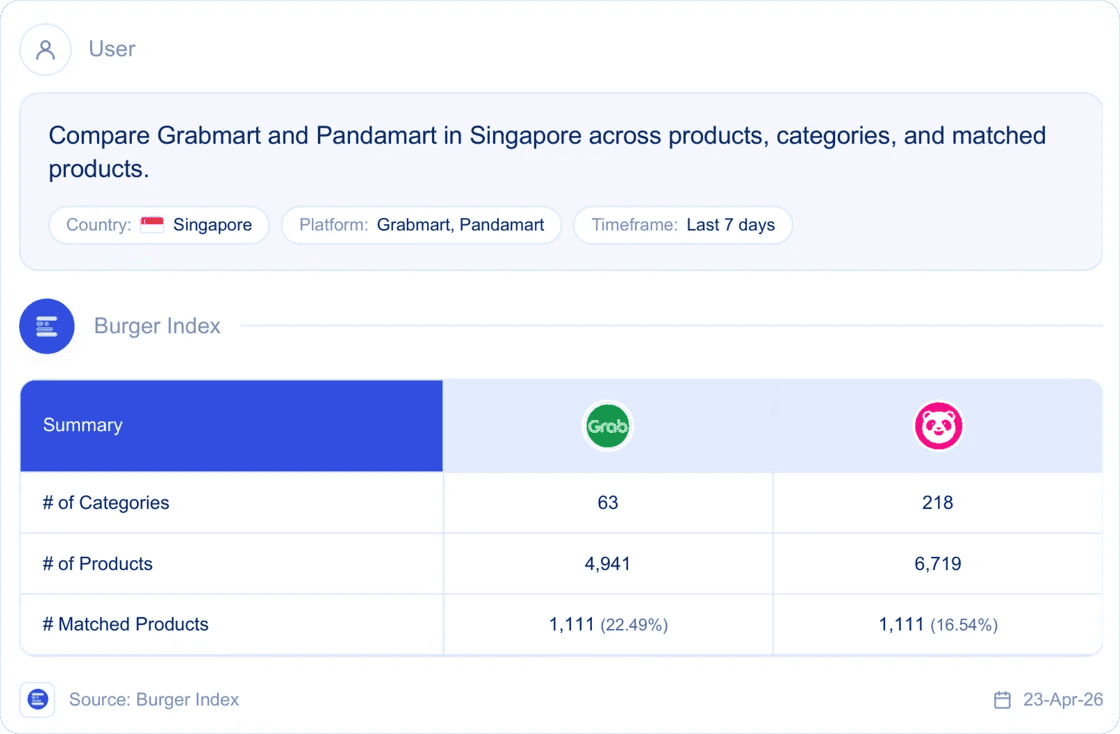Click the User avatar icon
This screenshot has width=1120, height=734.
tap(45, 49)
